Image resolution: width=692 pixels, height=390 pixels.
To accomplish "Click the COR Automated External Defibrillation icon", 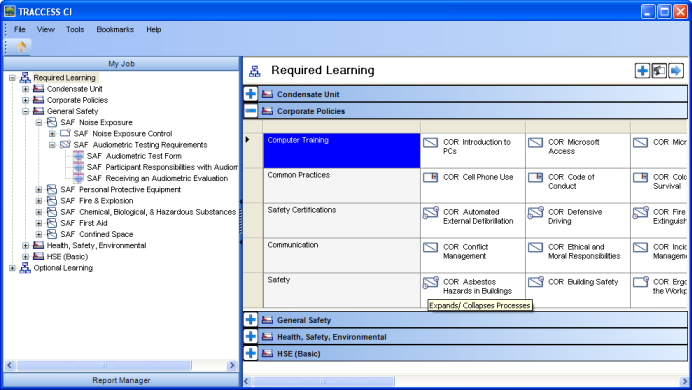I will click(x=431, y=212).
